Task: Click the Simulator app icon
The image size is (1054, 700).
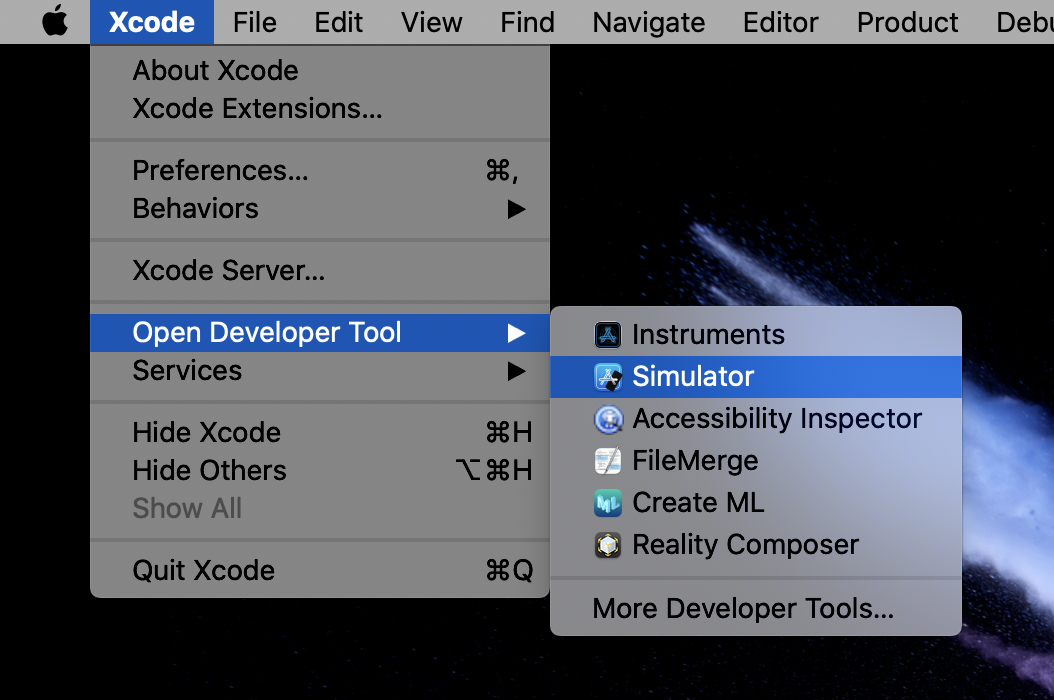Action: 608,377
